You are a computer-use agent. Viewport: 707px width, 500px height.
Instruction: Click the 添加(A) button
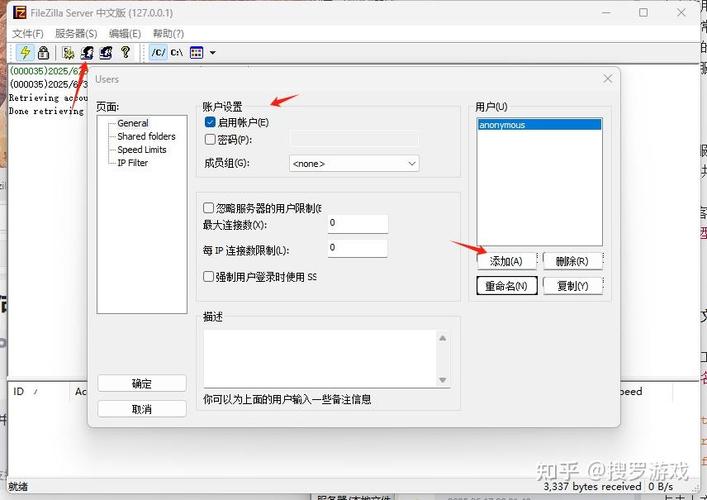click(x=506, y=261)
